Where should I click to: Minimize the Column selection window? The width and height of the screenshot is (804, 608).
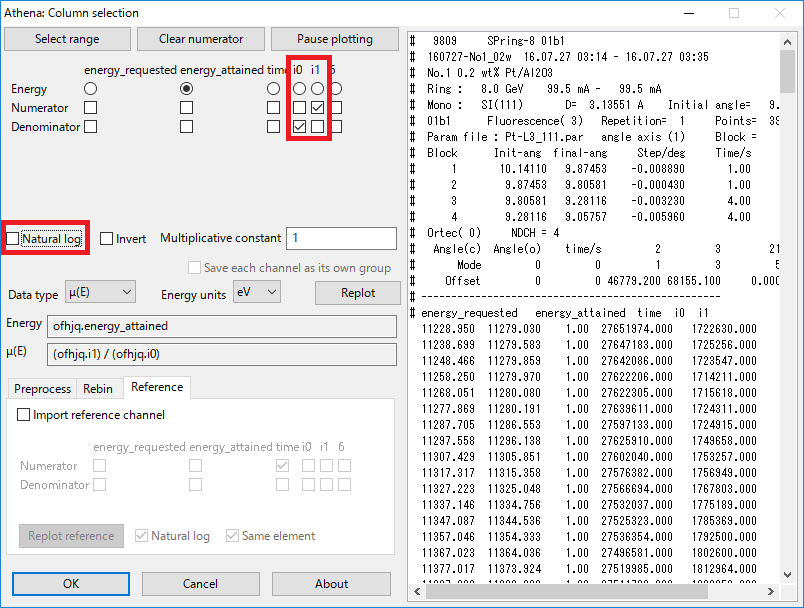pos(689,13)
